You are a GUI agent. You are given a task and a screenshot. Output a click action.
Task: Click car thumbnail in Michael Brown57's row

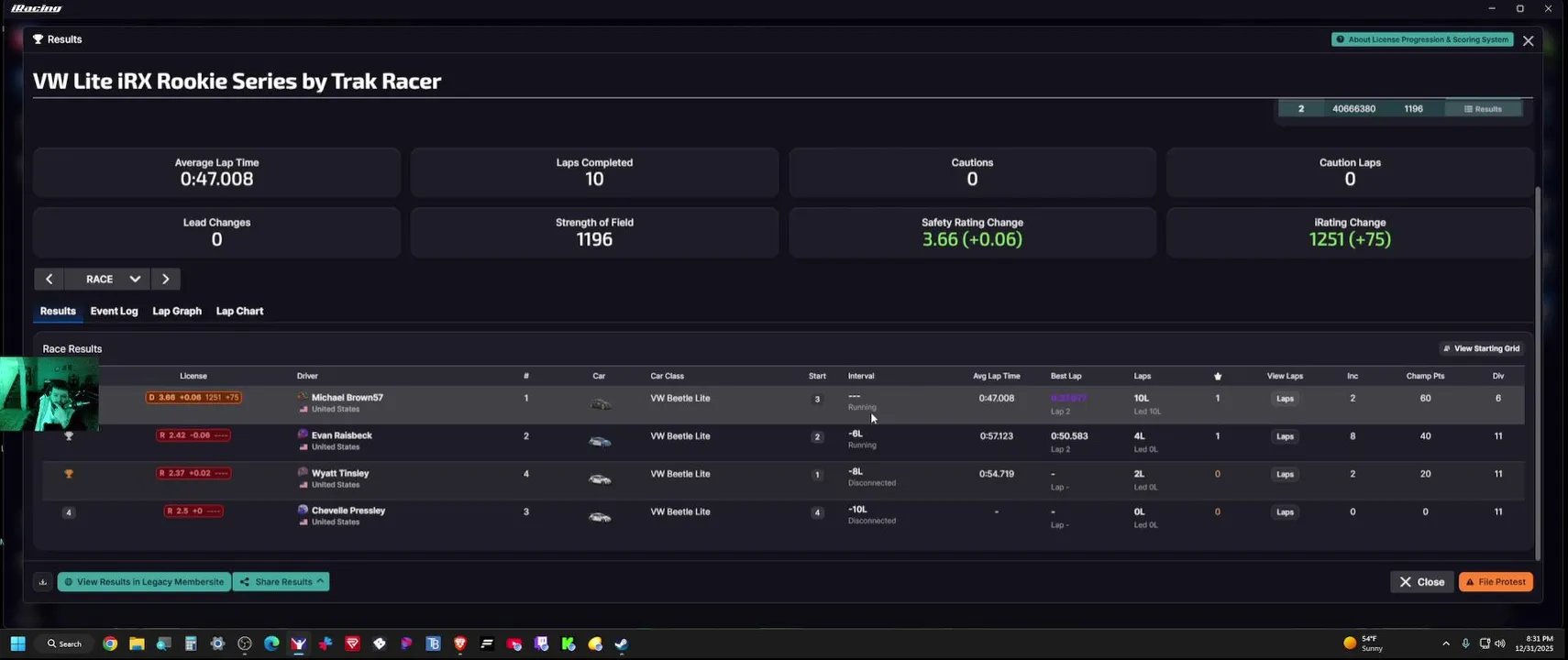point(600,404)
